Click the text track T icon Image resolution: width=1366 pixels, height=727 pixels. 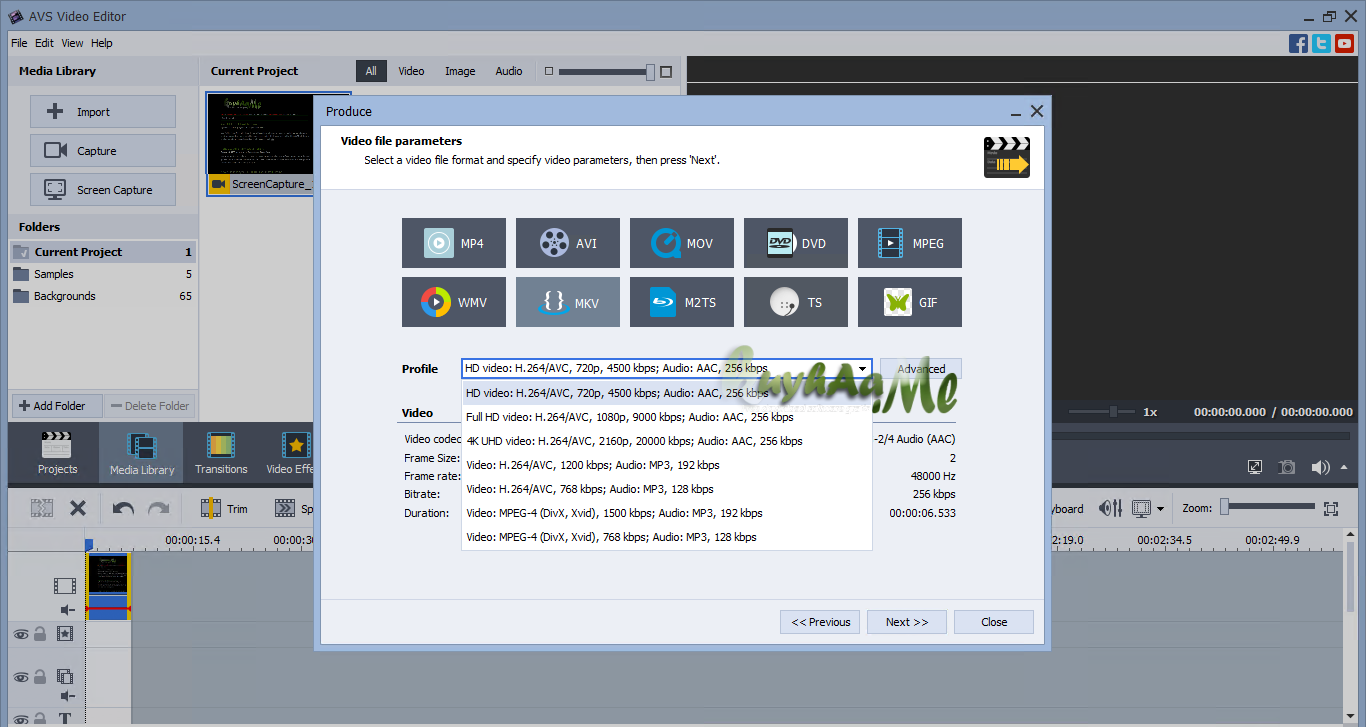click(x=65, y=719)
